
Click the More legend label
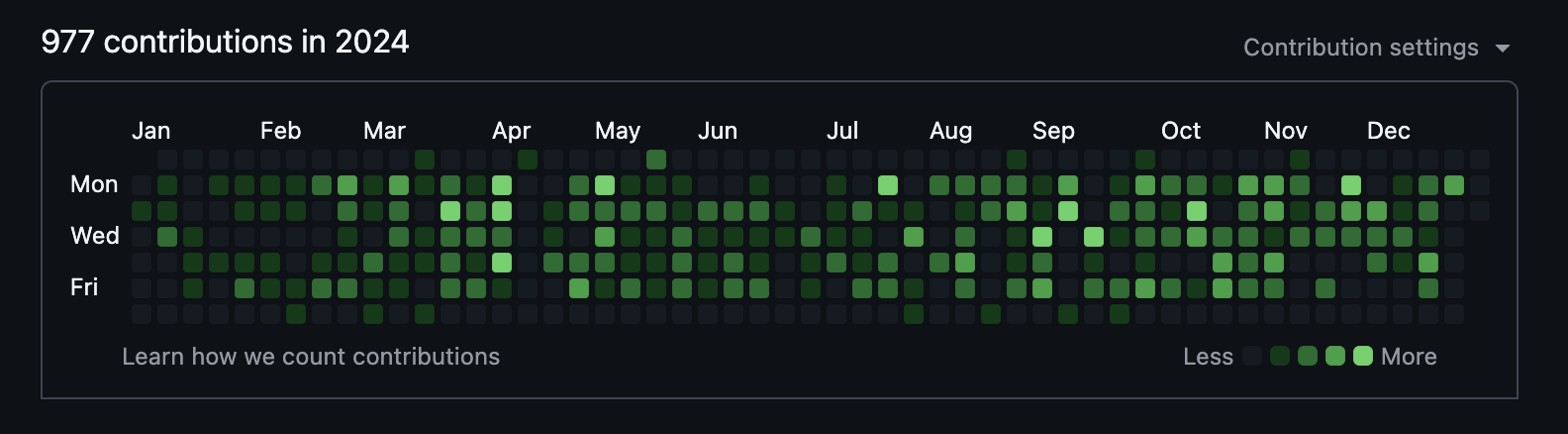coord(1409,357)
